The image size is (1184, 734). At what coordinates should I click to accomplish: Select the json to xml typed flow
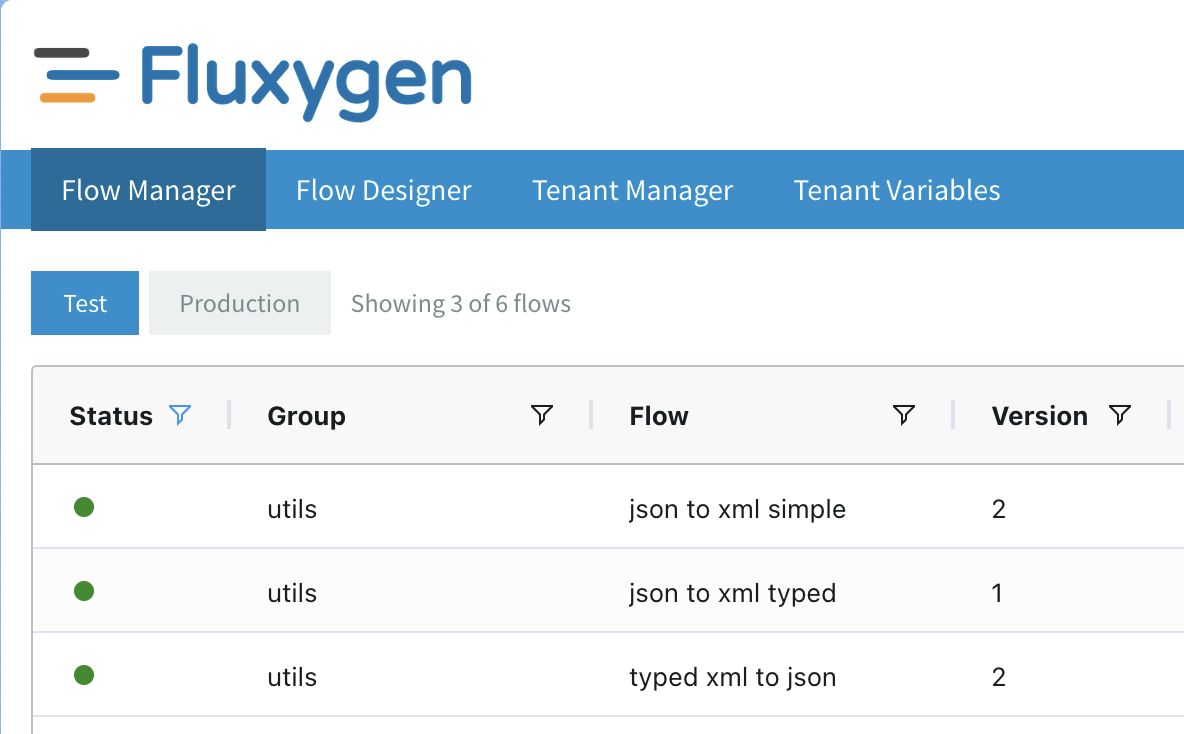[732, 593]
